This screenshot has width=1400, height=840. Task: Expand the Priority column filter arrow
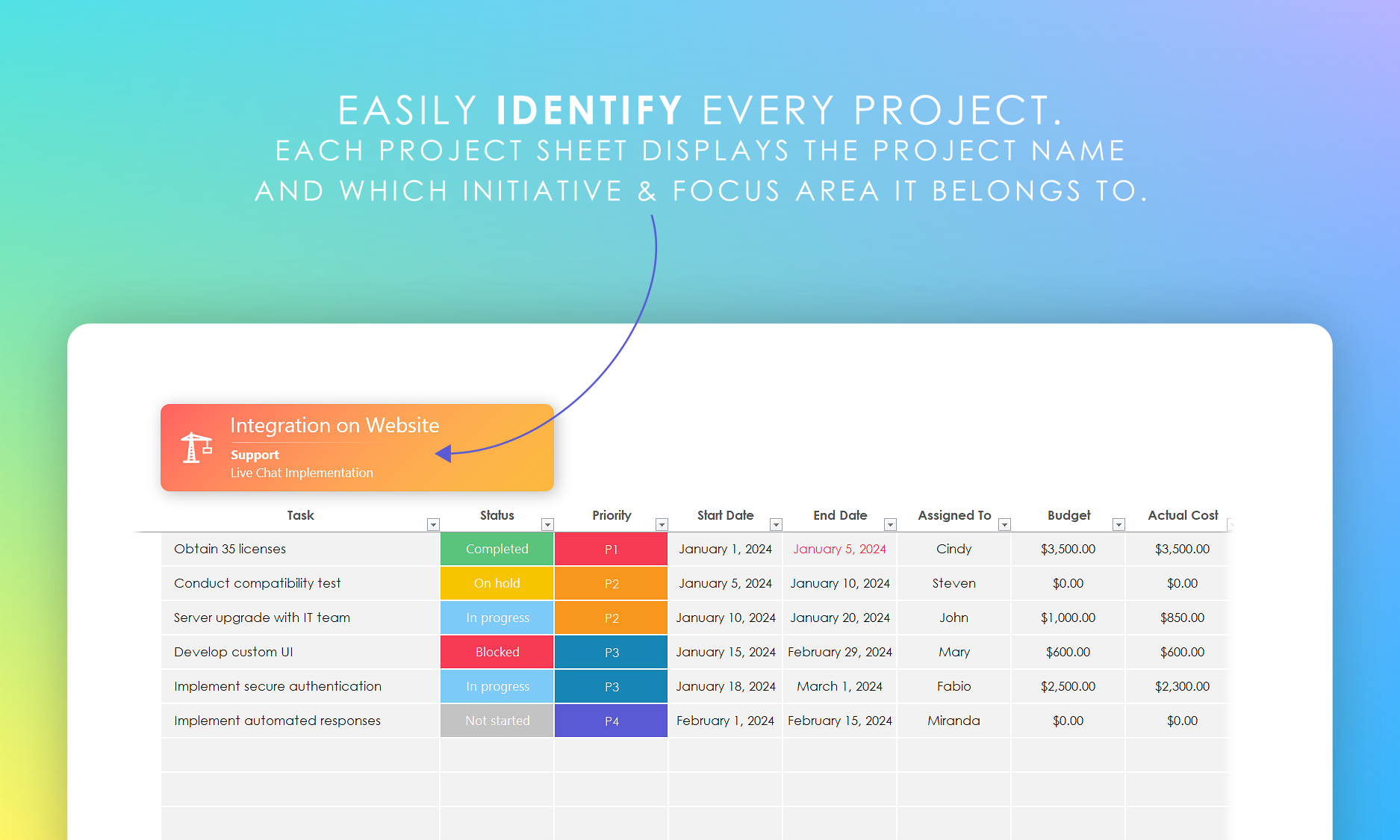[x=662, y=525]
